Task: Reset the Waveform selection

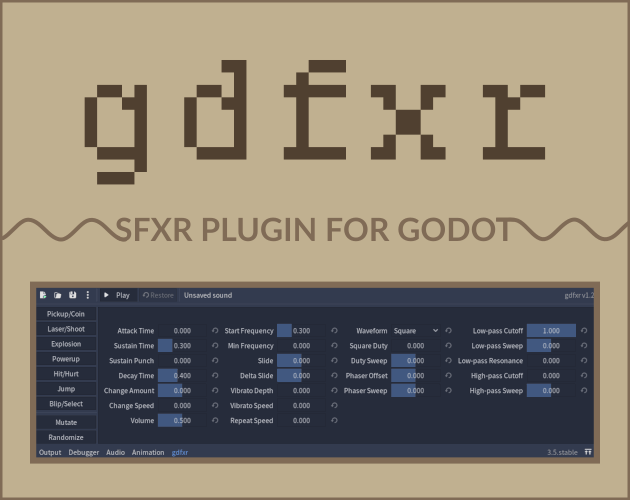Action: tap(448, 330)
